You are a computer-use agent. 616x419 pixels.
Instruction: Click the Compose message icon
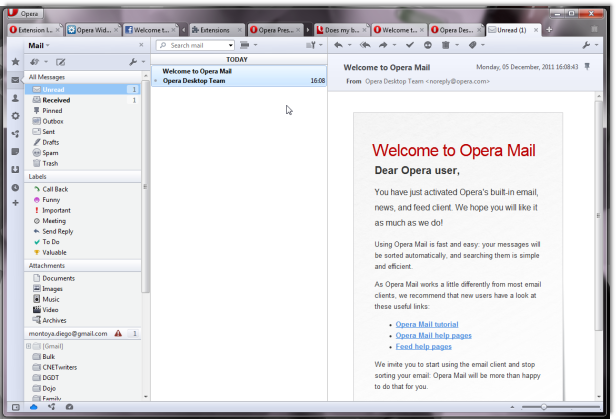point(60,62)
